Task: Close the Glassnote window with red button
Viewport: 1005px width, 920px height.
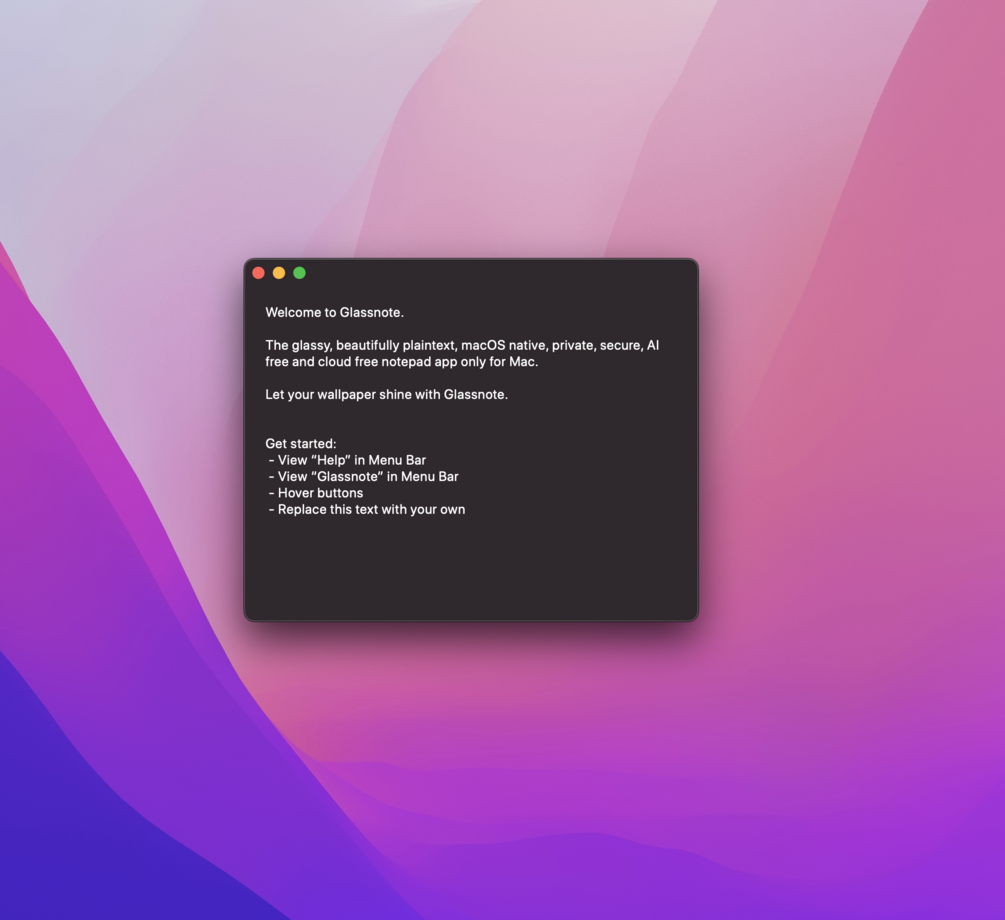Action: (x=258, y=273)
